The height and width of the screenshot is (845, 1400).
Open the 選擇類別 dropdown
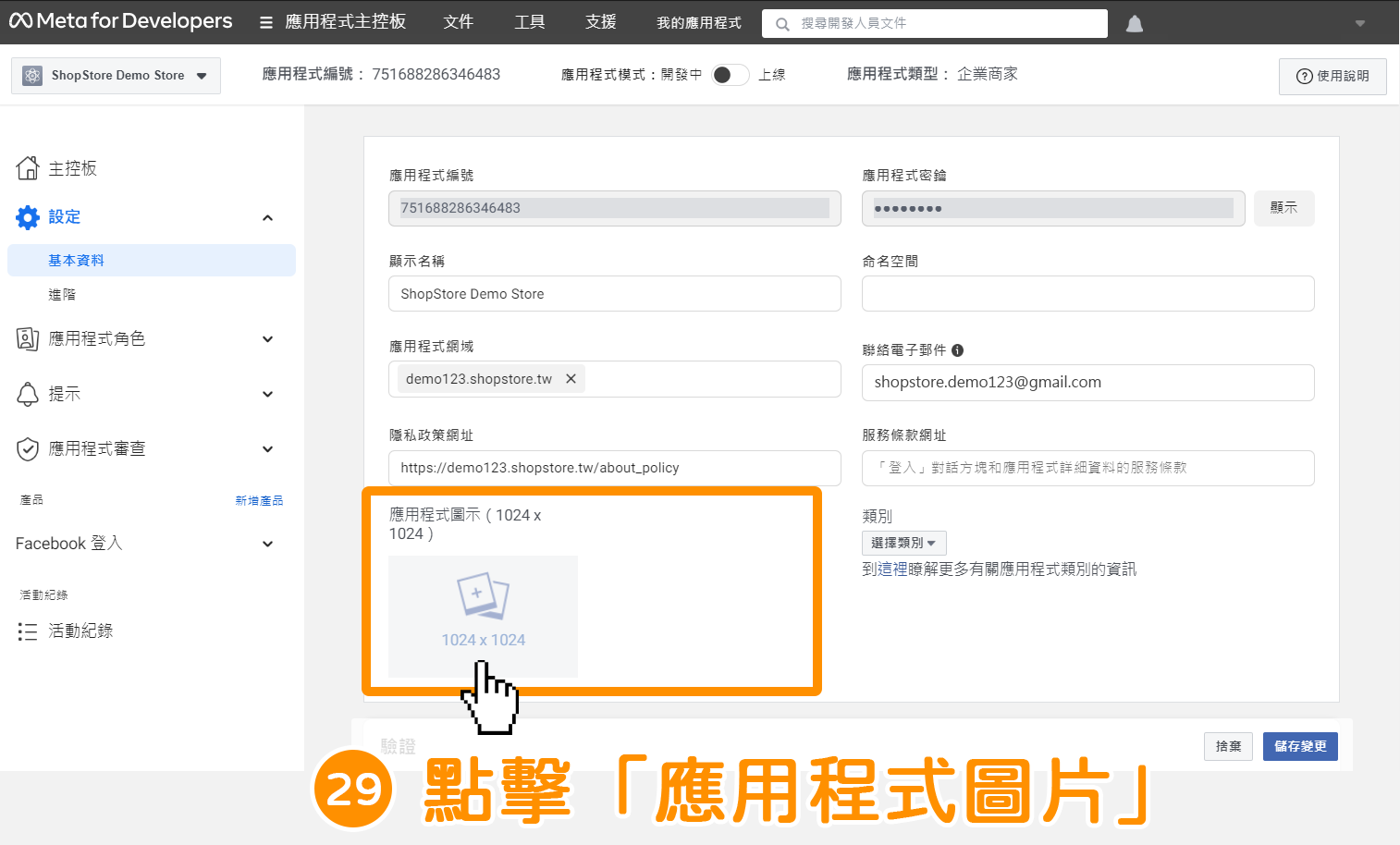pos(903,543)
